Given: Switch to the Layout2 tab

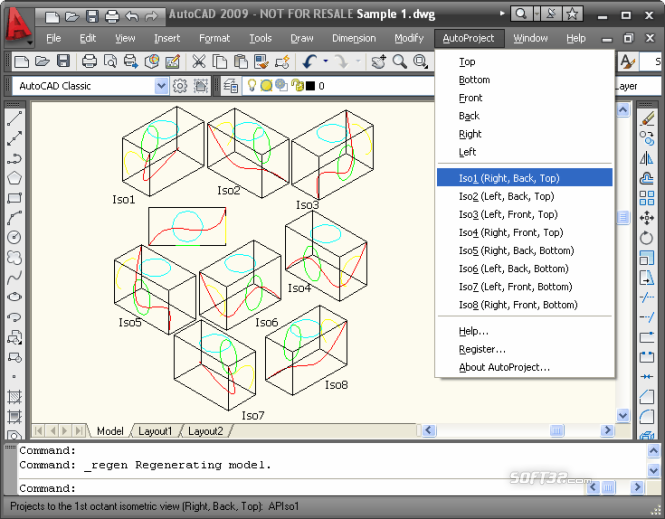Looking at the screenshot, I should [x=205, y=431].
